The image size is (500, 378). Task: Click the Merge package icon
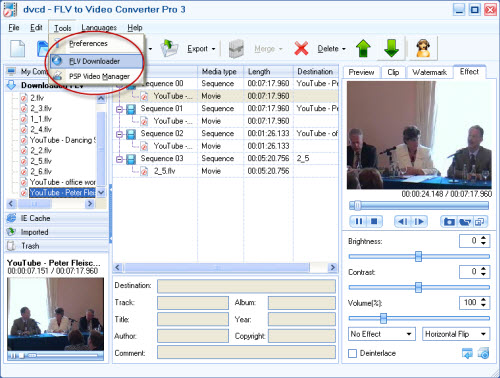[x=236, y=49]
